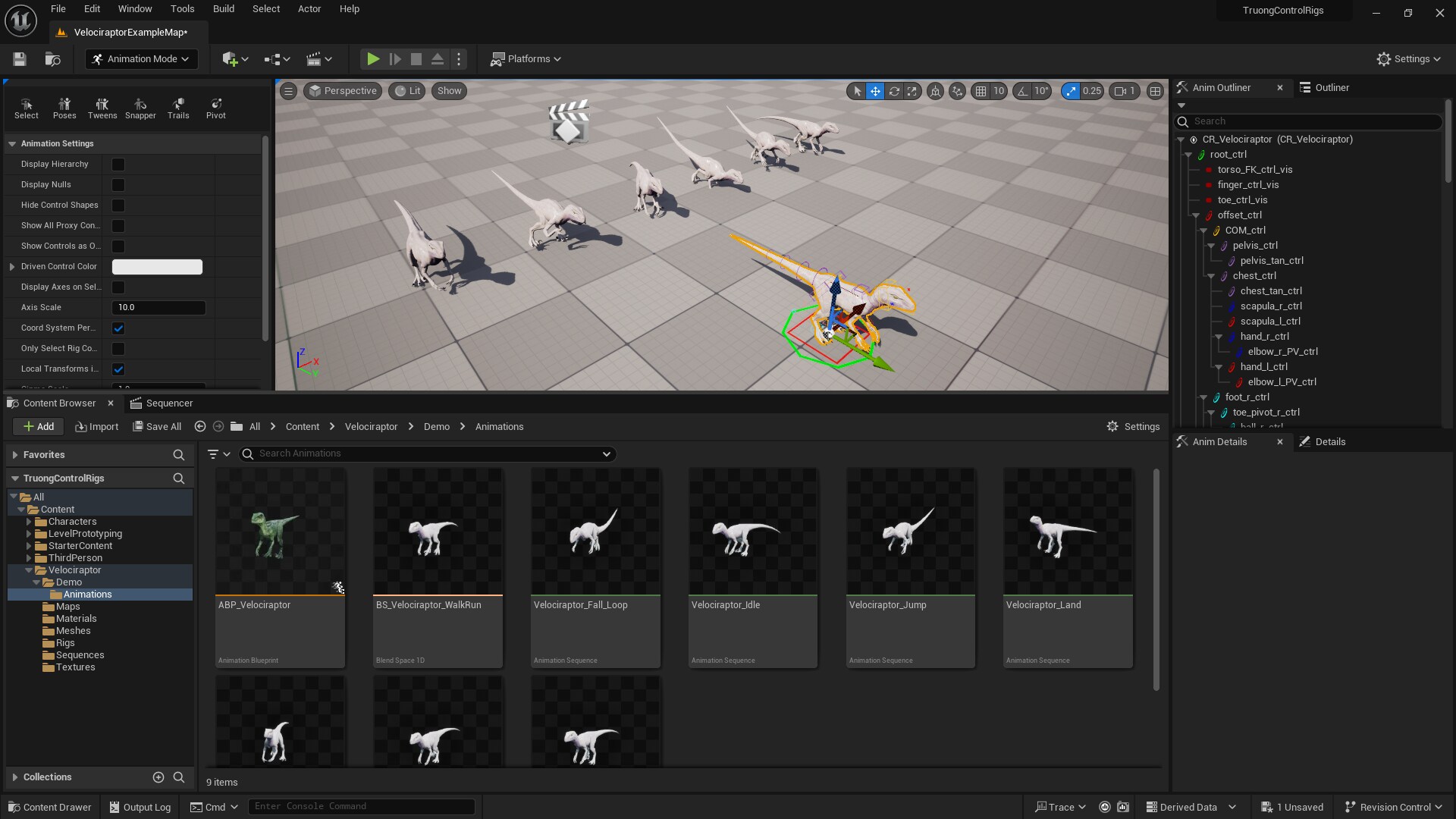The width and height of the screenshot is (1456, 819).
Task: Open the Output Log panel
Action: 140,806
